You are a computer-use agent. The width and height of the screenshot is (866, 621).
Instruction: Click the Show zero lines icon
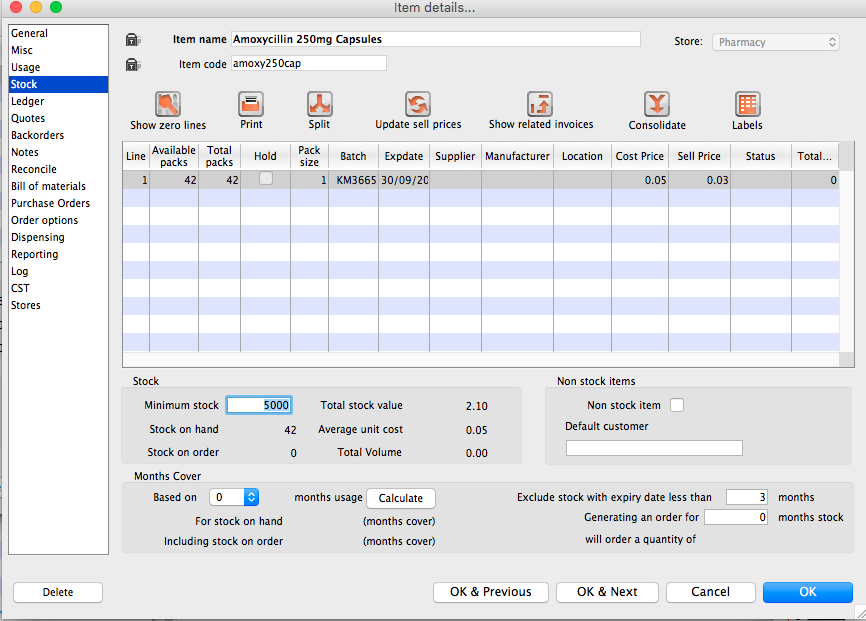167,104
